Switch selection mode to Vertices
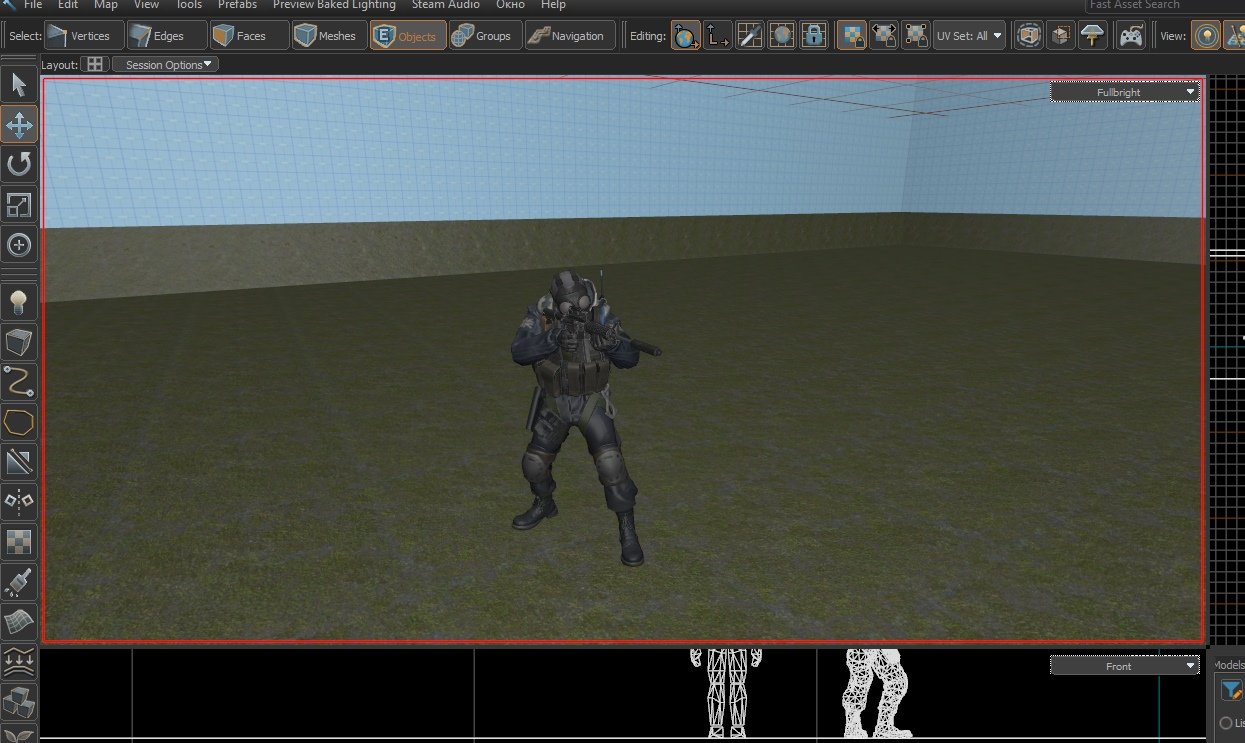 coord(84,36)
